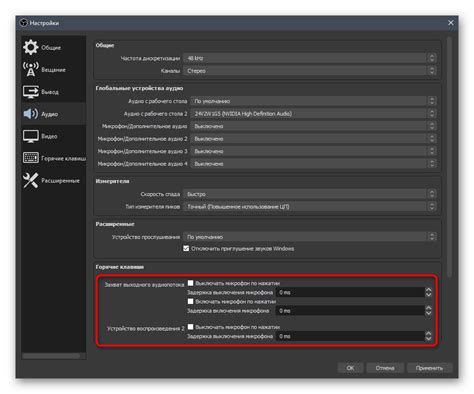Open Тип измерителя пиков dropdown
The width and height of the screenshot is (474, 394).
pyautogui.click(x=310, y=206)
